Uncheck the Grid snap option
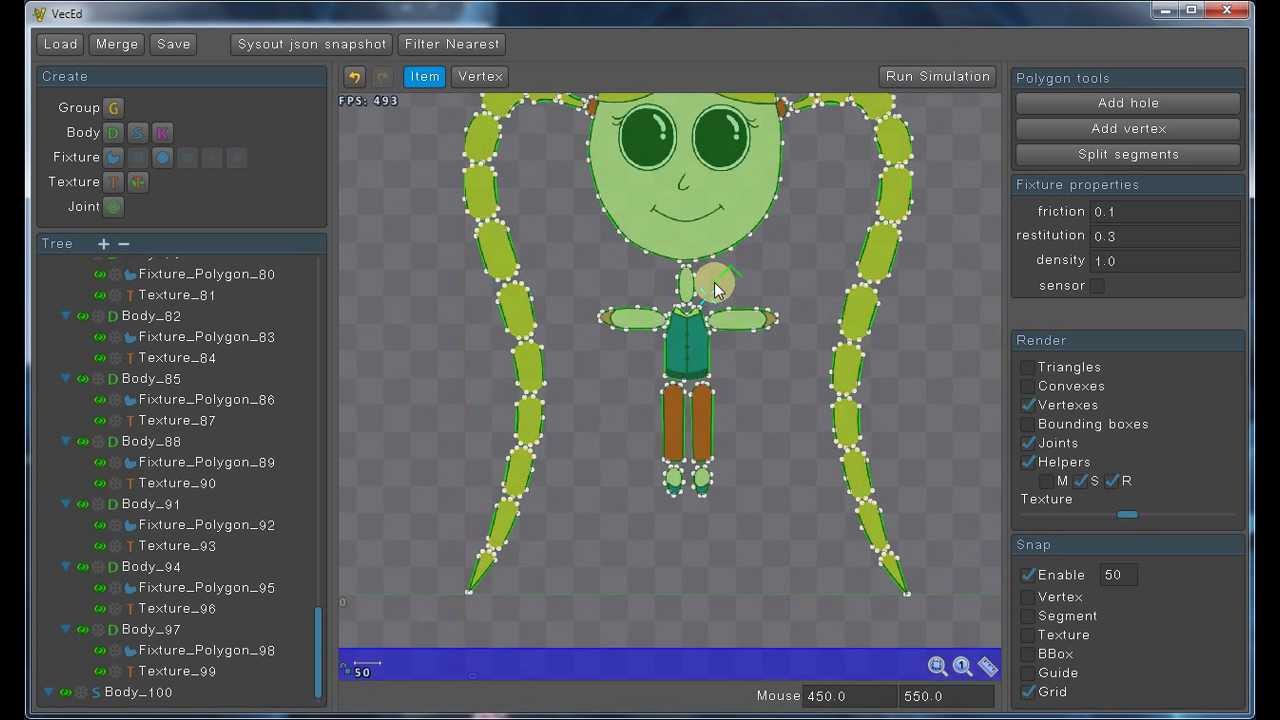Viewport: 1280px width, 720px height. click(x=1028, y=692)
